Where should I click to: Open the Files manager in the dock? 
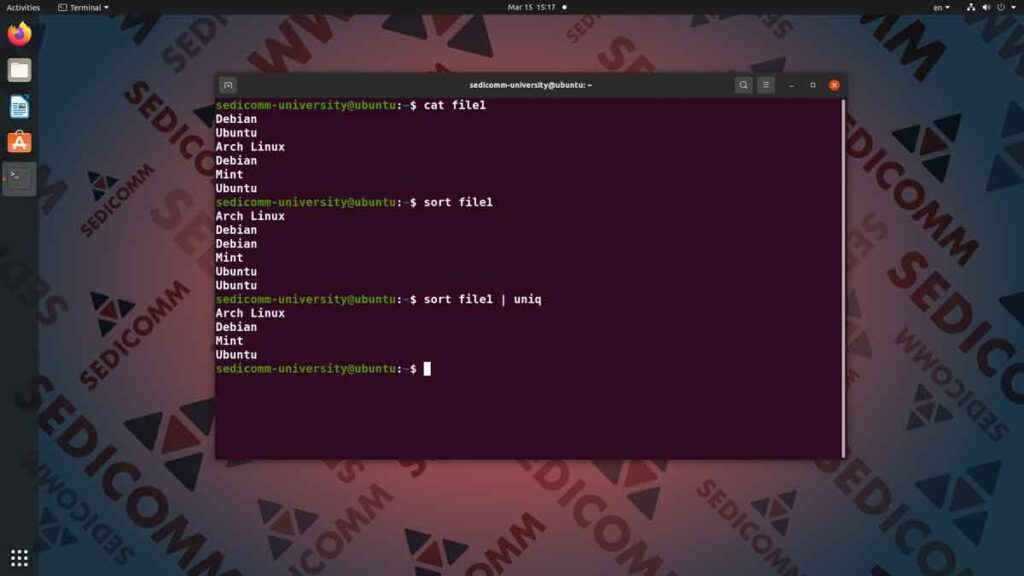click(x=19, y=70)
